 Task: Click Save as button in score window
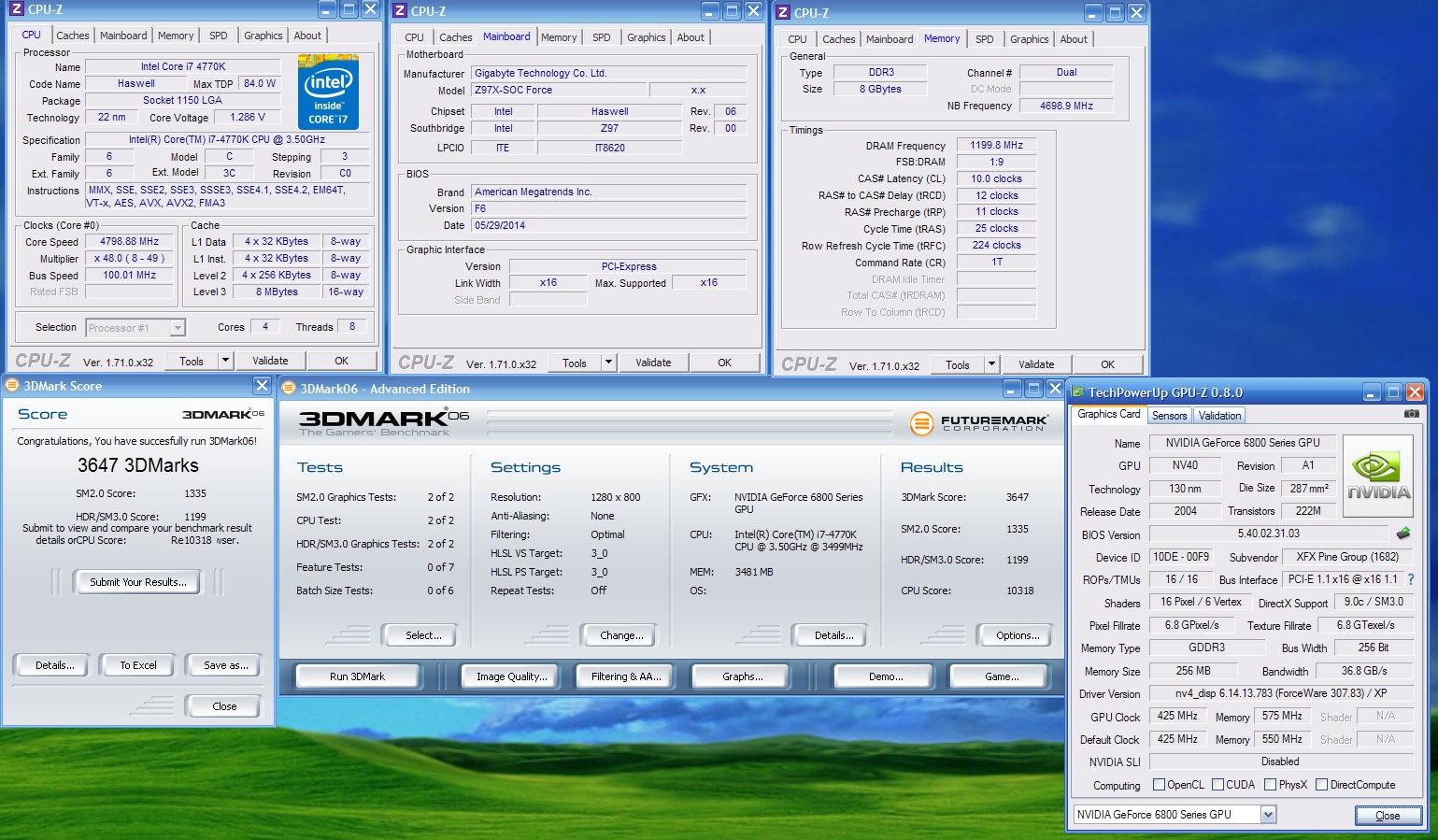coord(225,665)
